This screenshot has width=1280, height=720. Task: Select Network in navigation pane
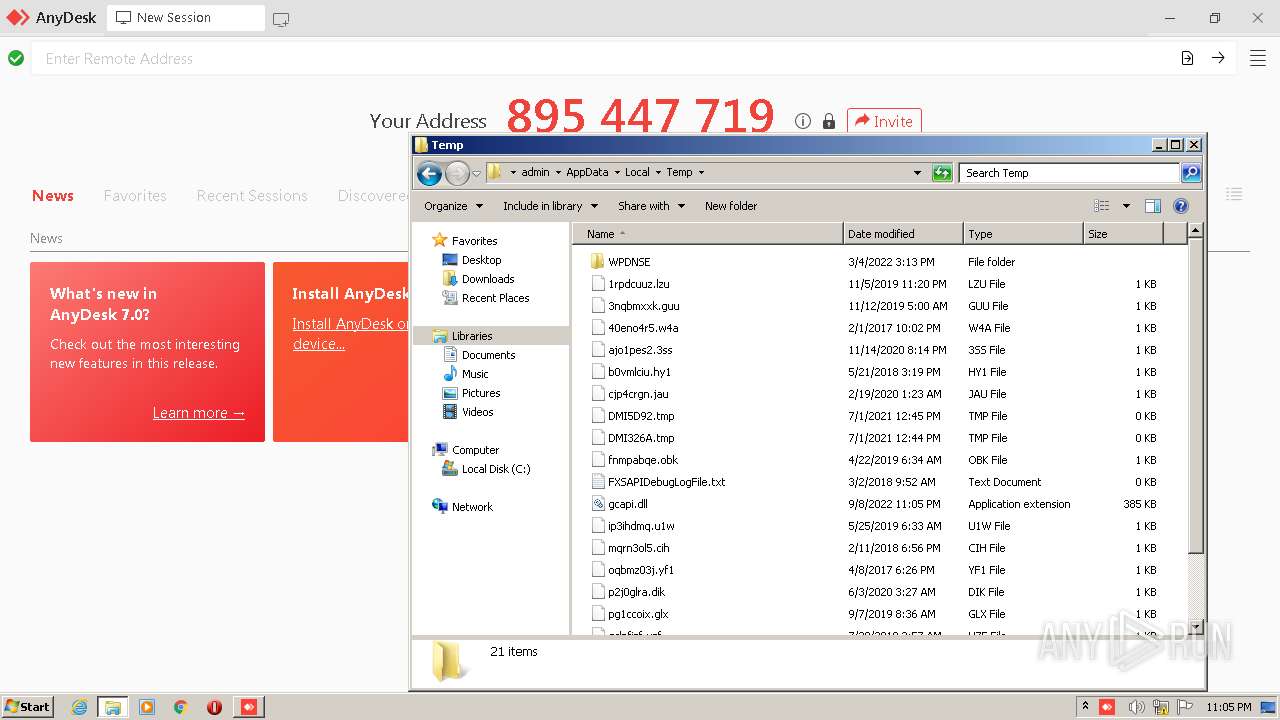coord(472,507)
